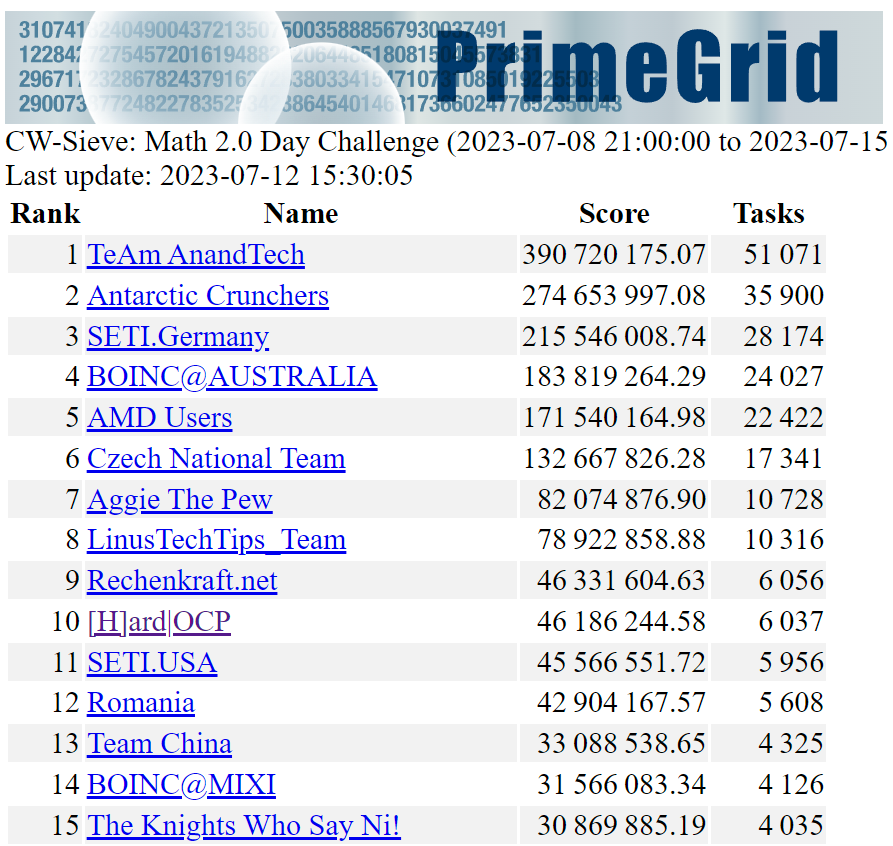Click the Name column header
The width and height of the screenshot is (893, 846).
[x=301, y=214]
